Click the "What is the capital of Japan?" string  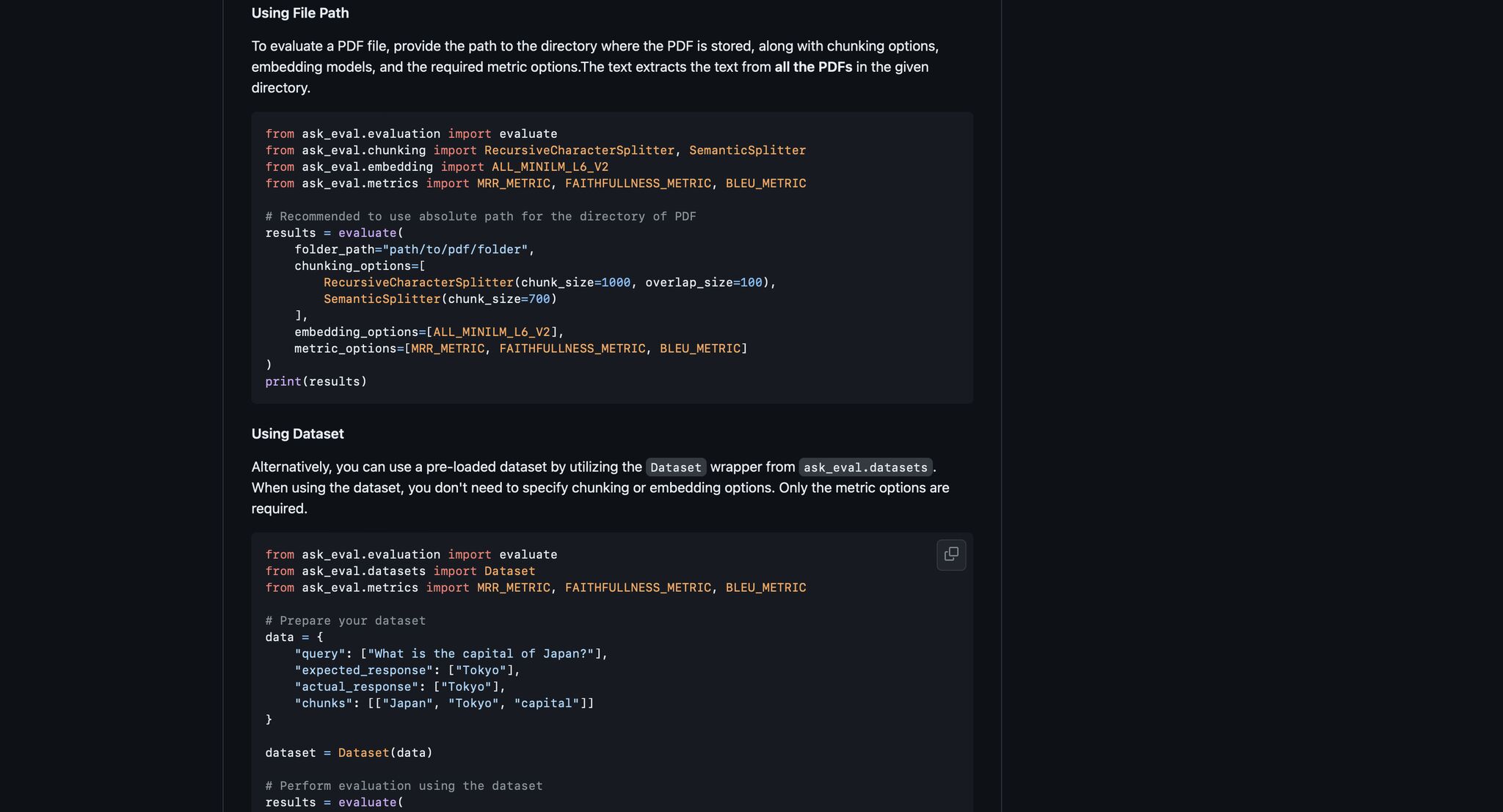480,654
